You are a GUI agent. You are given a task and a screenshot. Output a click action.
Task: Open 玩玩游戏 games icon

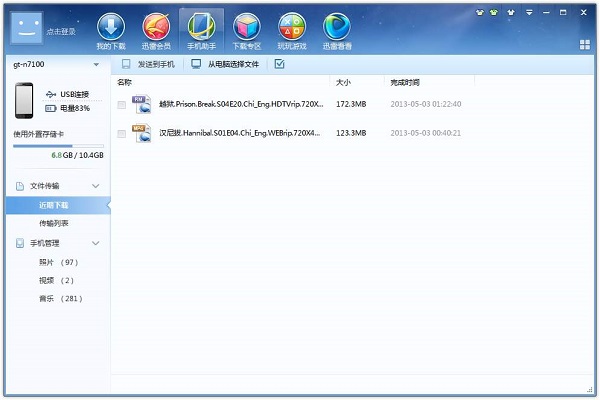(x=292, y=31)
